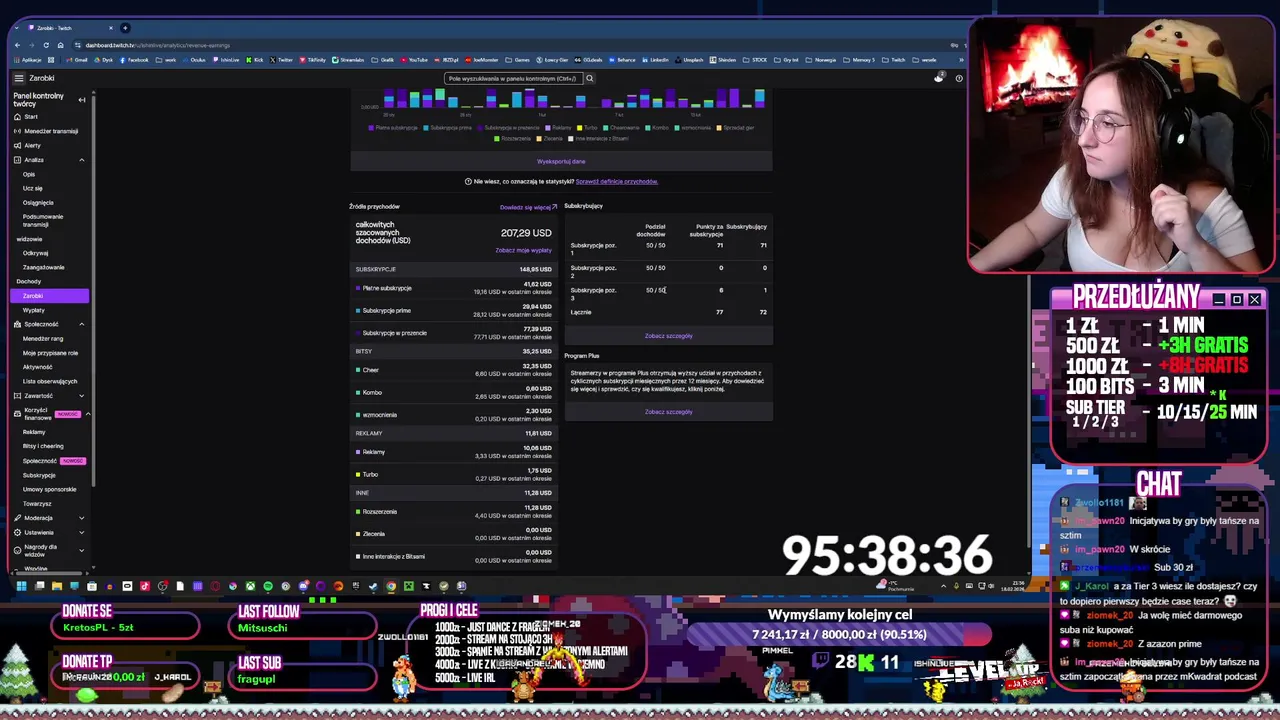Open the Streamlabs bookmark
The width and height of the screenshot is (1280, 720).
(349, 60)
